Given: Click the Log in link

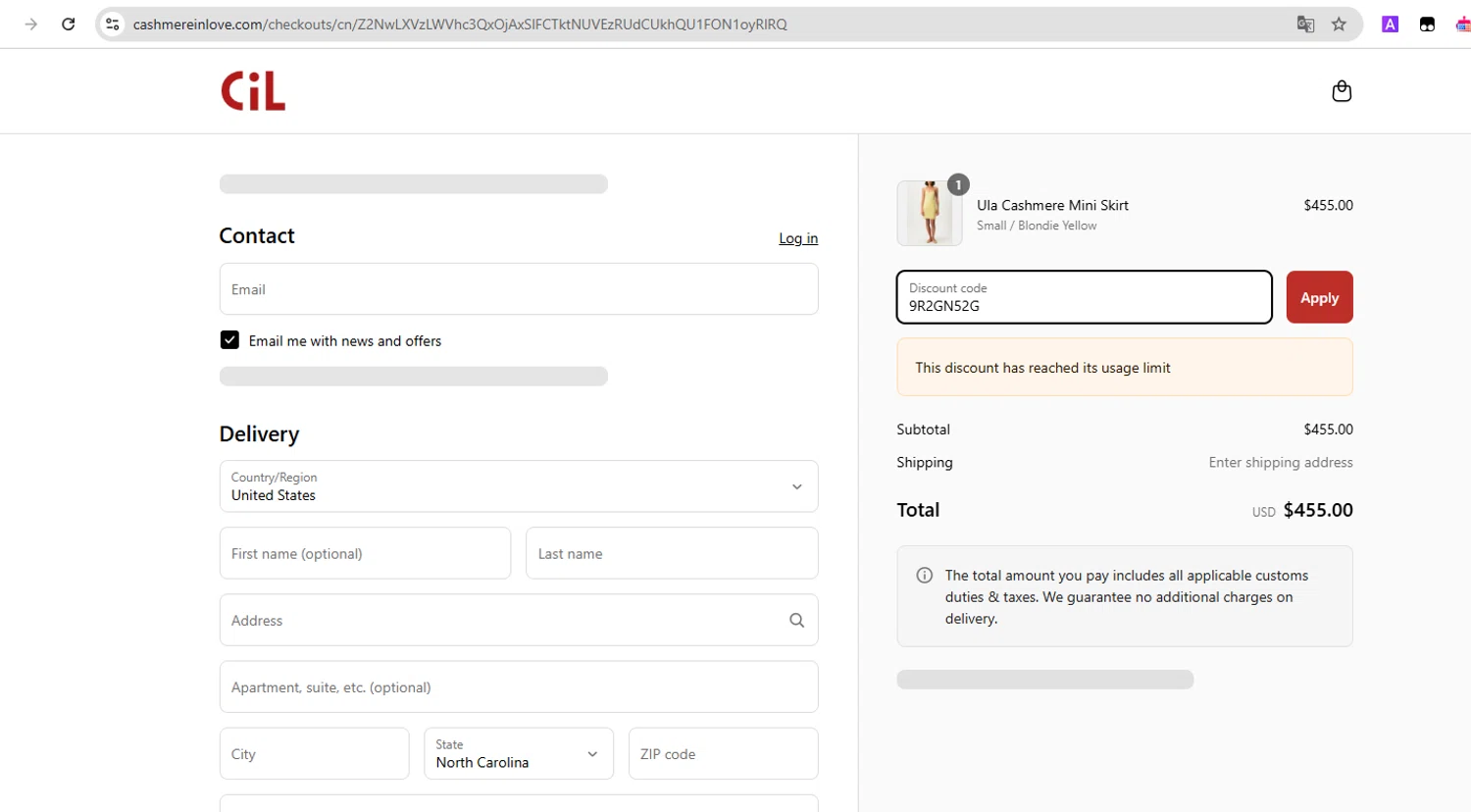Looking at the screenshot, I should (797, 238).
